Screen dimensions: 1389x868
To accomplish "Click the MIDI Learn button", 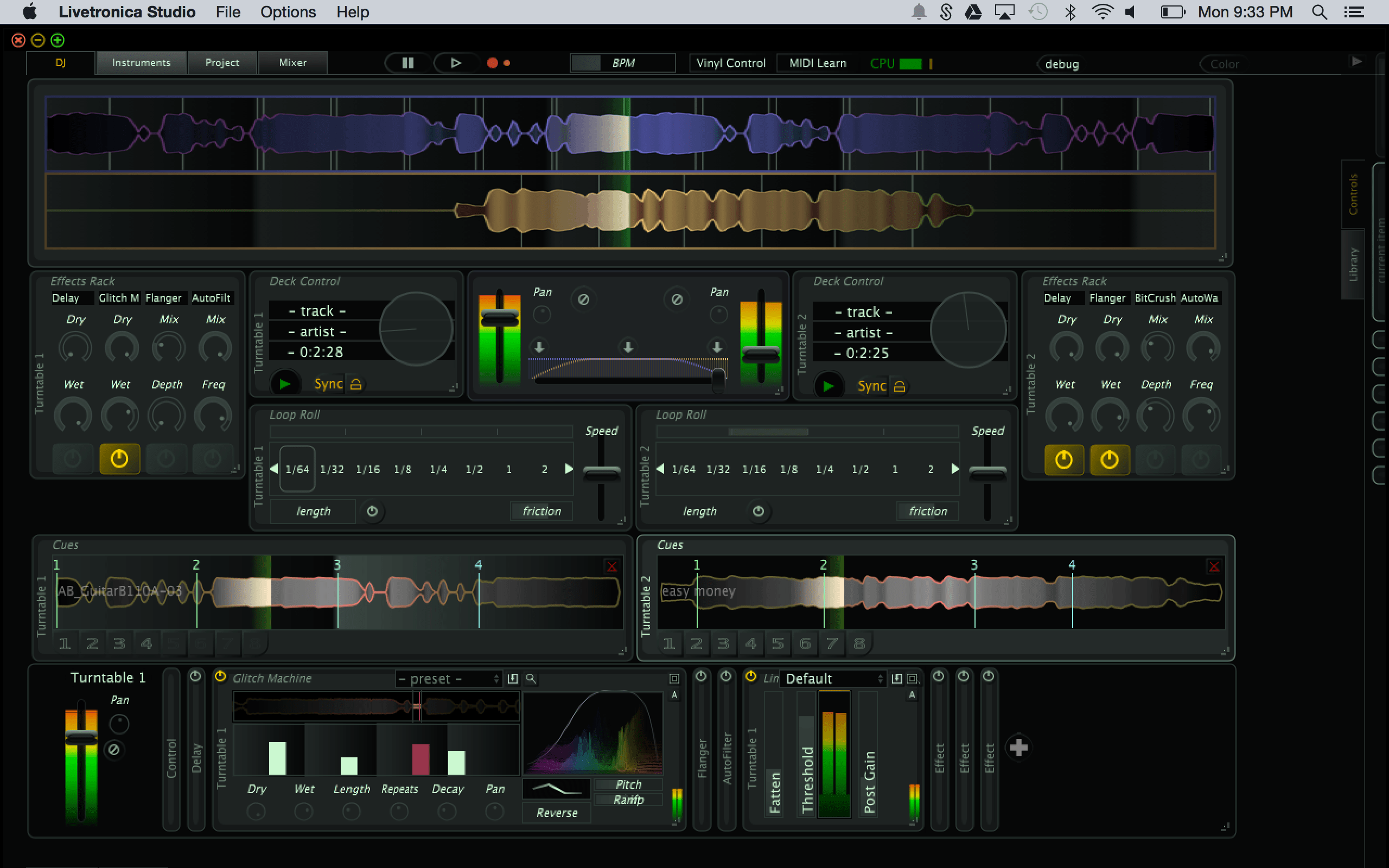I will 818,64.
